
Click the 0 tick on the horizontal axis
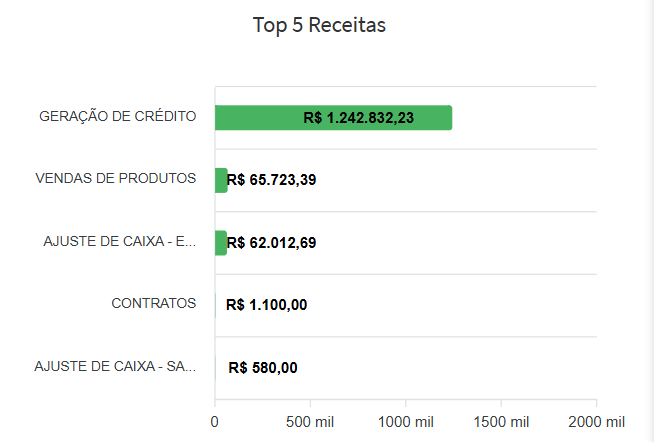pos(215,421)
